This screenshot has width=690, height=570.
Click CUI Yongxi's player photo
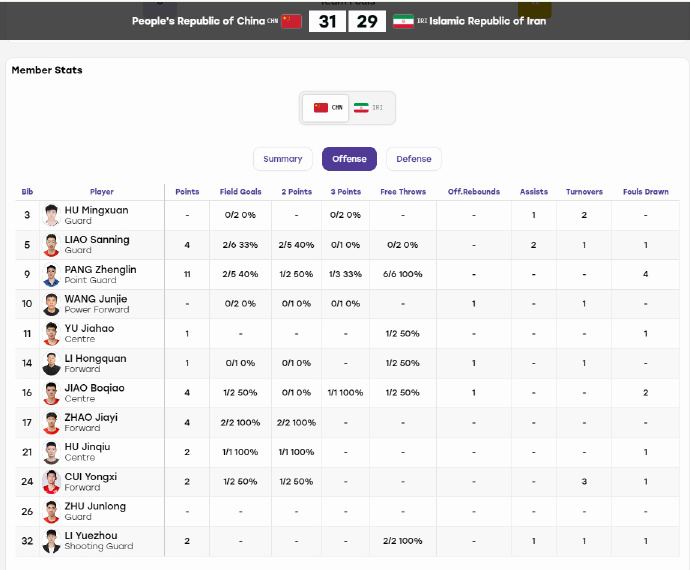click(51, 482)
